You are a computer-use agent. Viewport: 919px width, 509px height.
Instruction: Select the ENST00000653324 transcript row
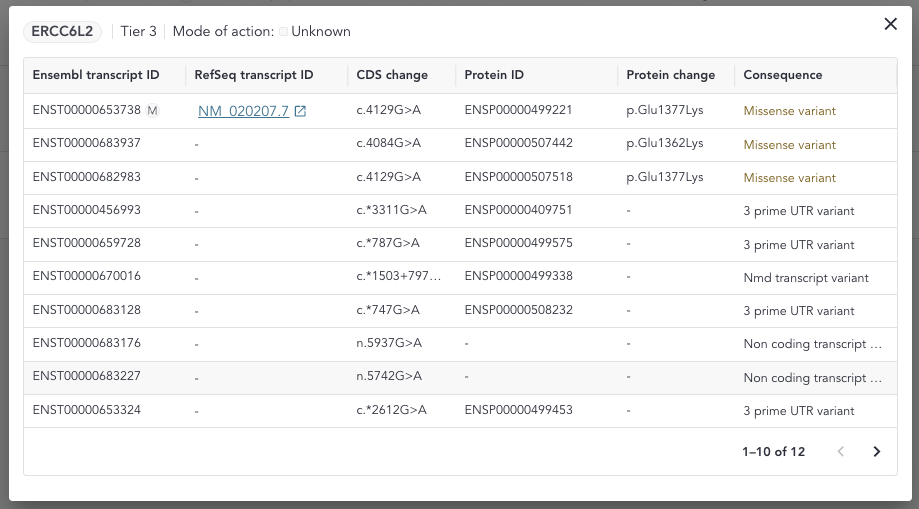[x=87, y=410]
